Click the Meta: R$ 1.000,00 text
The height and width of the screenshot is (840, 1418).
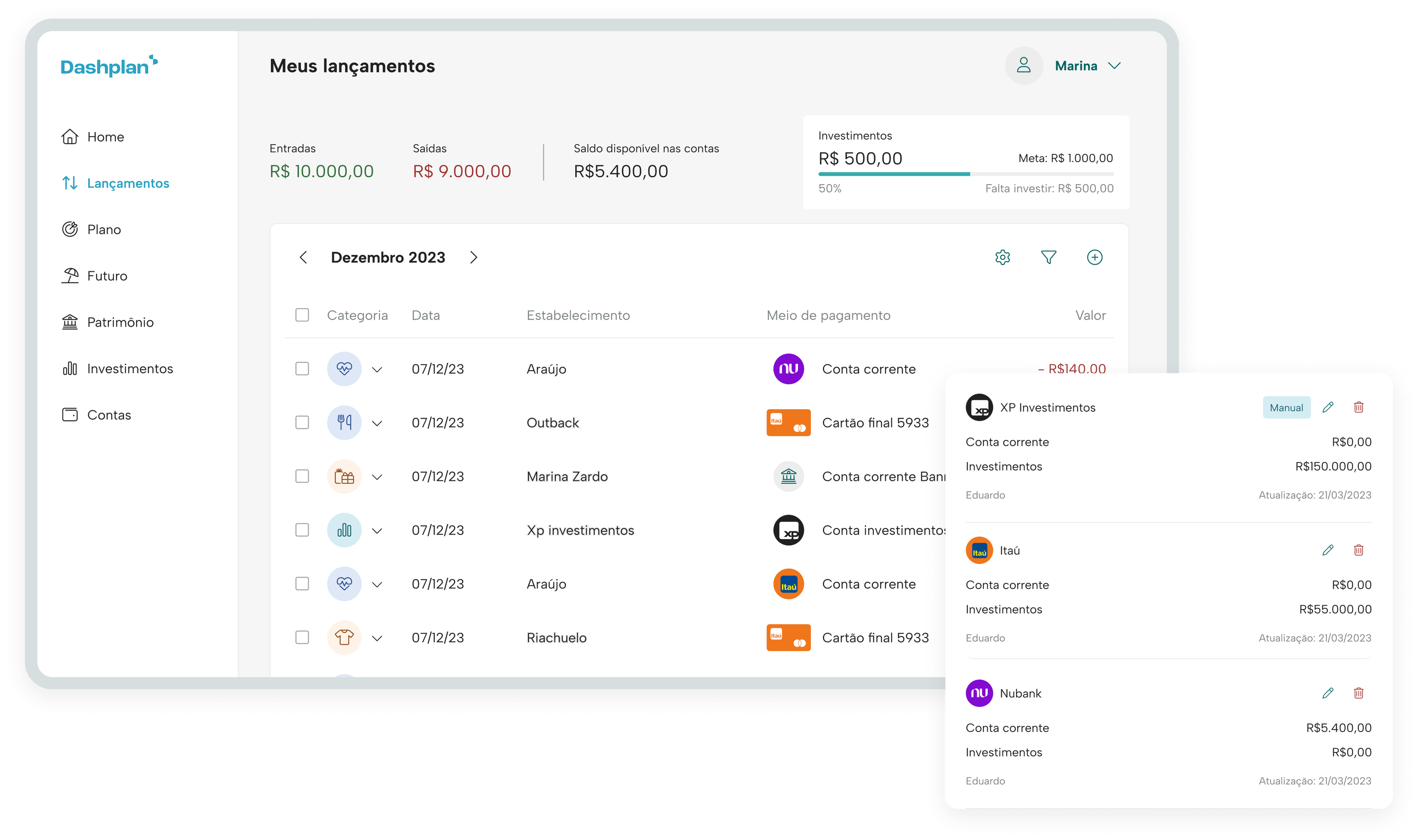[1065, 159]
